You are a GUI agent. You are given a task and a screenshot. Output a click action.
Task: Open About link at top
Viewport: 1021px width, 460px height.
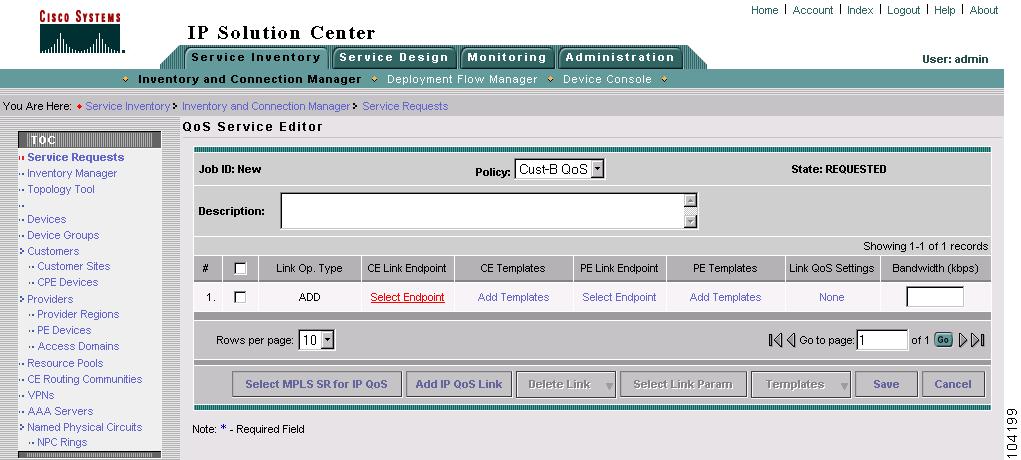(x=984, y=10)
